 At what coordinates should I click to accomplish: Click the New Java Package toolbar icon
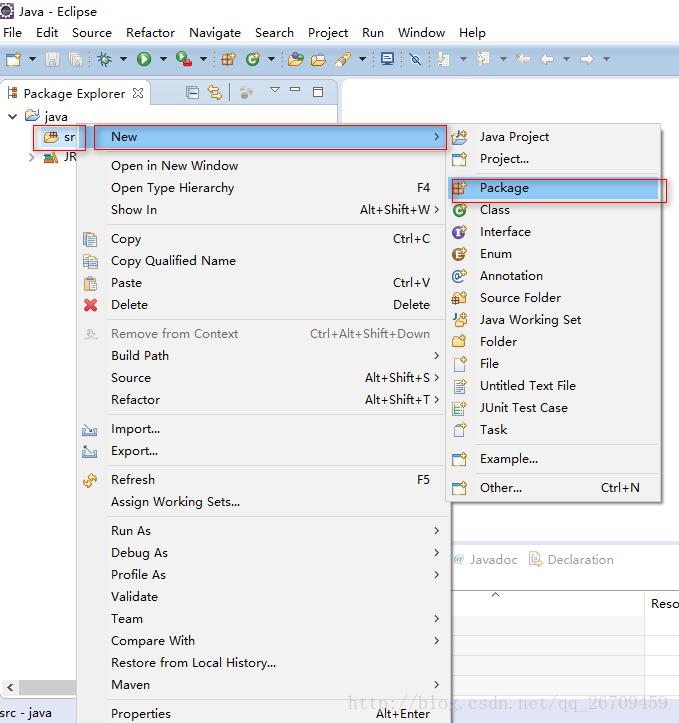[228, 59]
